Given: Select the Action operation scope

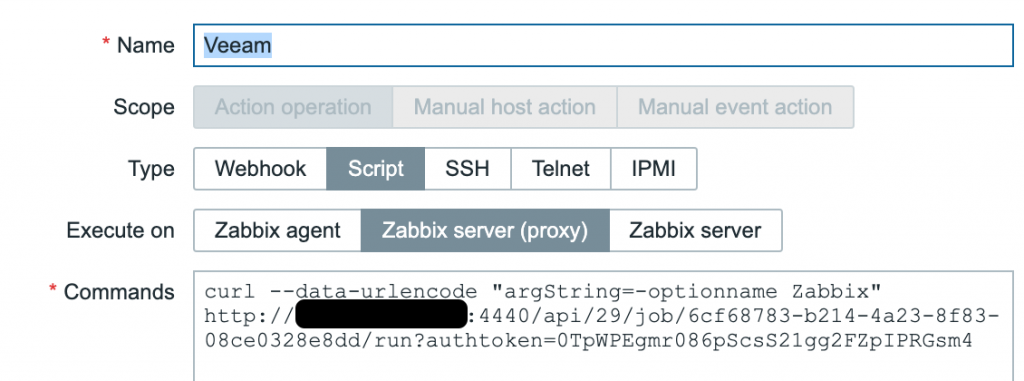Looking at the screenshot, I should tap(293, 107).
